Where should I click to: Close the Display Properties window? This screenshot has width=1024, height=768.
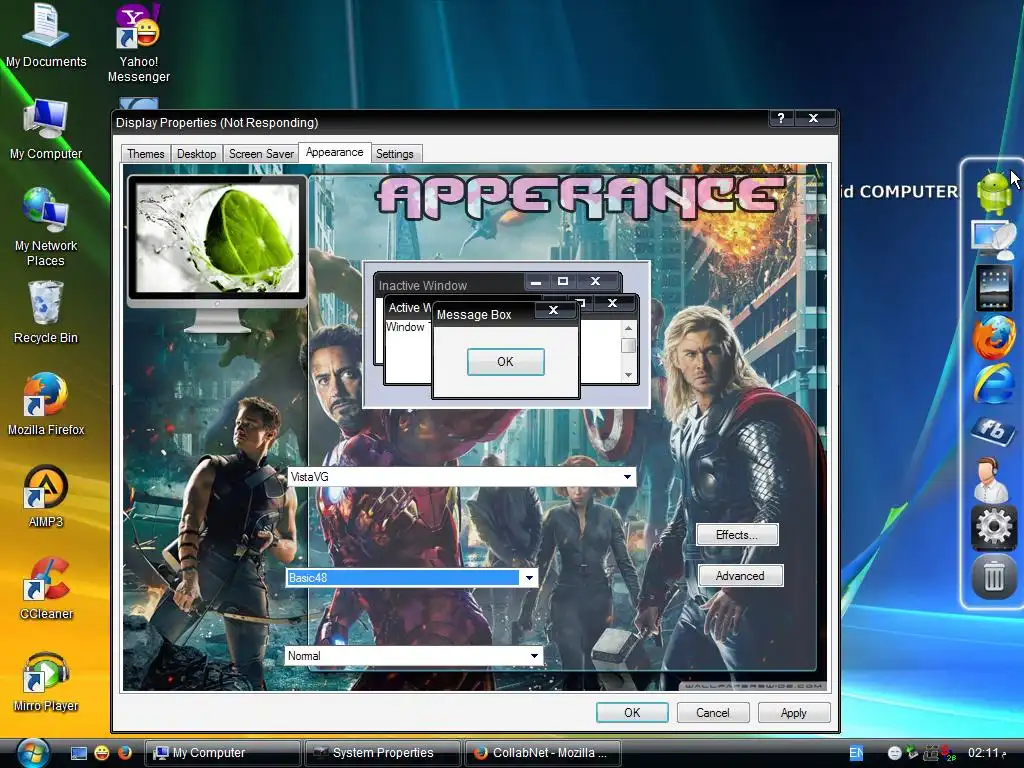(814, 118)
